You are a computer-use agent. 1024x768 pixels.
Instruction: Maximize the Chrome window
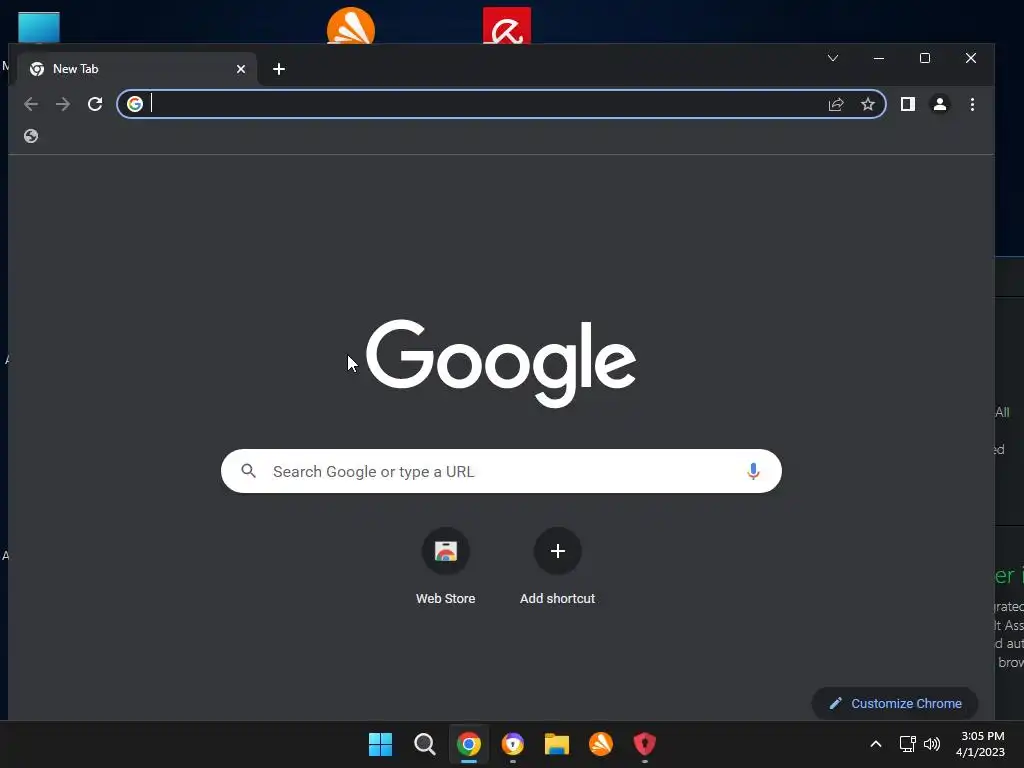point(925,58)
